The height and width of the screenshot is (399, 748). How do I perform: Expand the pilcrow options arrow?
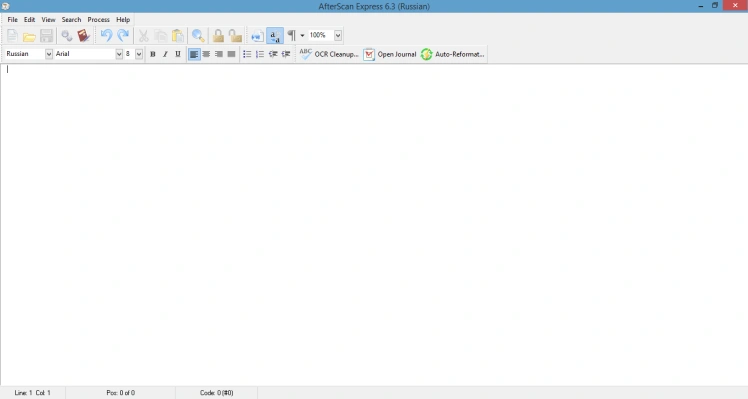coord(302,36)
